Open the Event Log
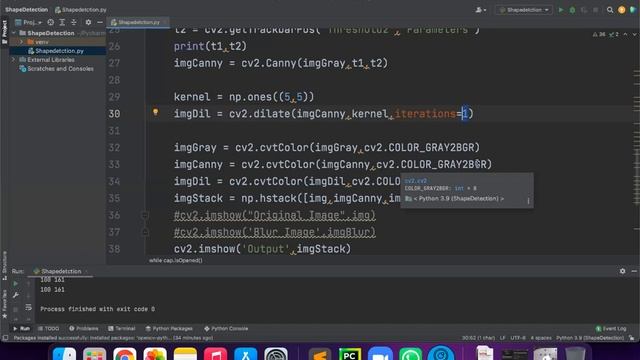 pyautogui.click(x=611, y=329)
